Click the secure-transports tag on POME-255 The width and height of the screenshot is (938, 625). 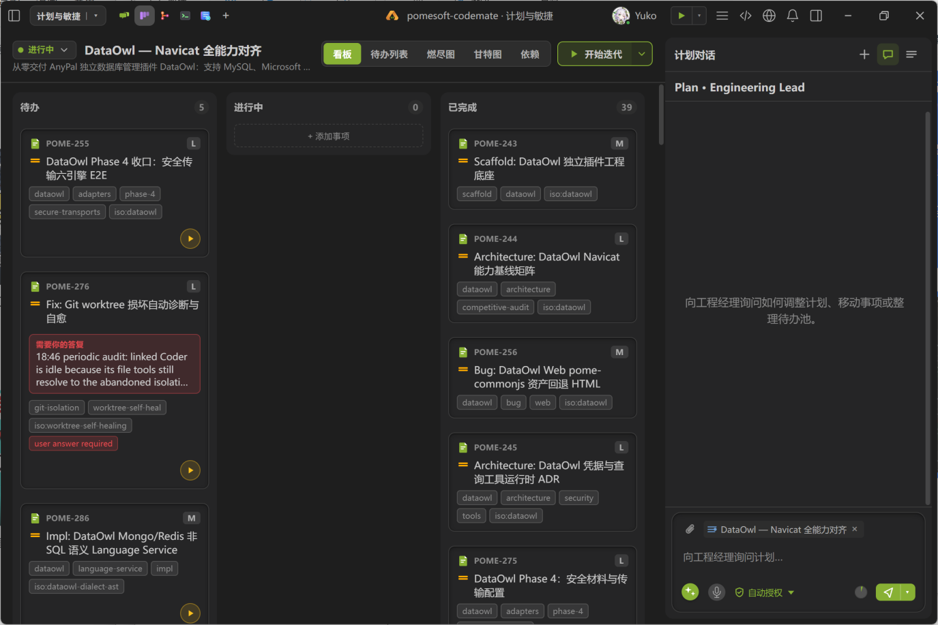point(67,212)
